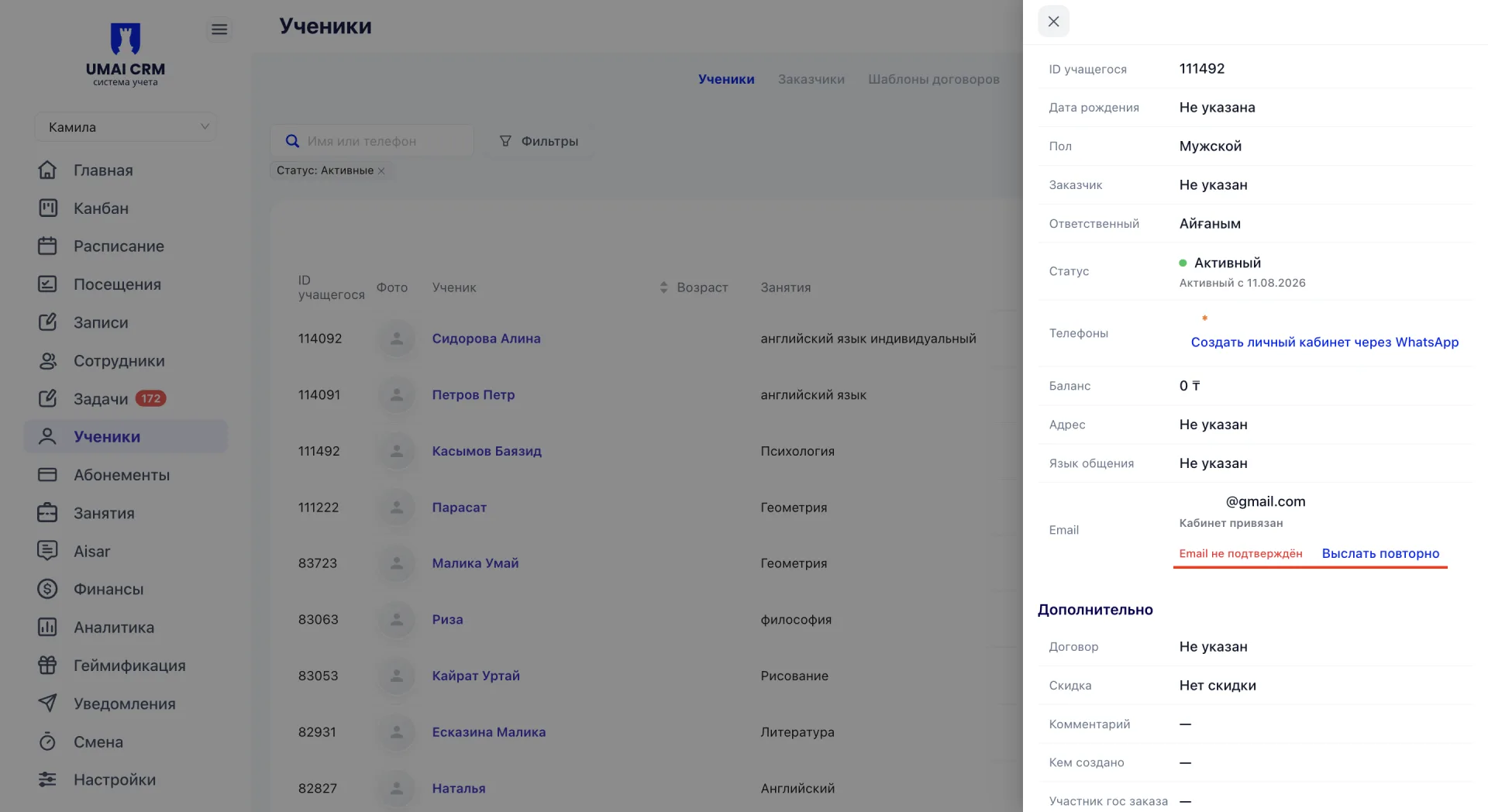Click the 172 tasks badge
Image resolution: width=1488 pixels, height=812 pixels.
[151, 399]
